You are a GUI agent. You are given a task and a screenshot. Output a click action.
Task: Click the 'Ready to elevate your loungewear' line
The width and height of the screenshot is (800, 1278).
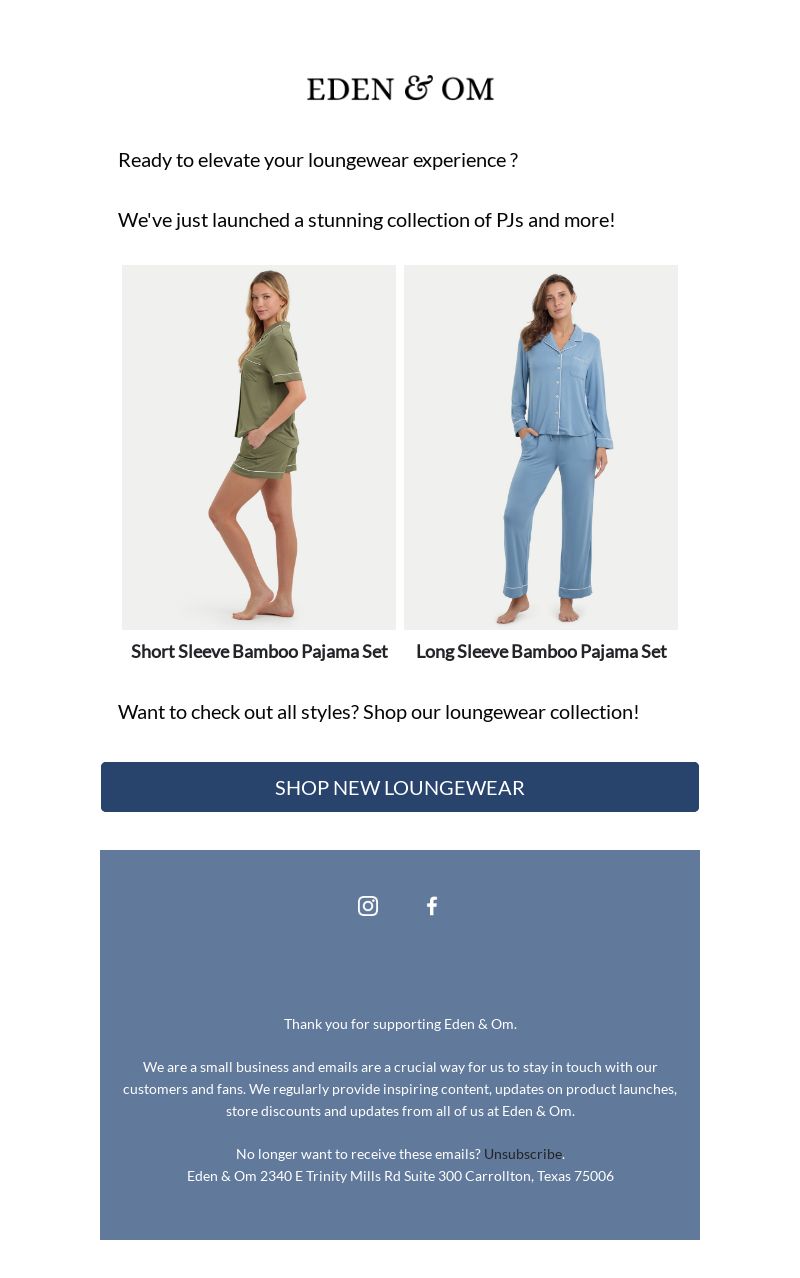click(318, 160)
